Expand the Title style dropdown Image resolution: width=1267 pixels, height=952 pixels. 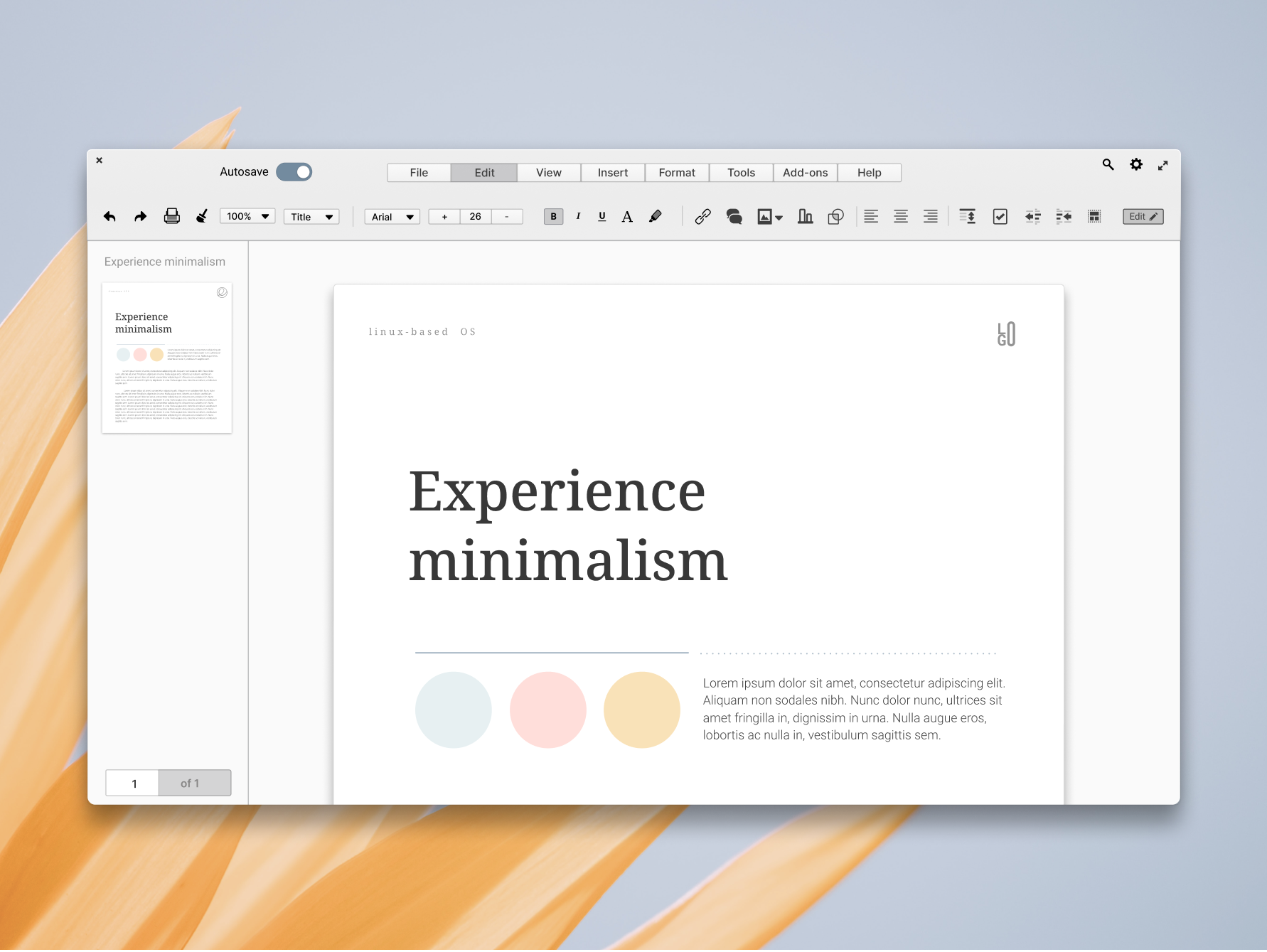pos(311,217)
